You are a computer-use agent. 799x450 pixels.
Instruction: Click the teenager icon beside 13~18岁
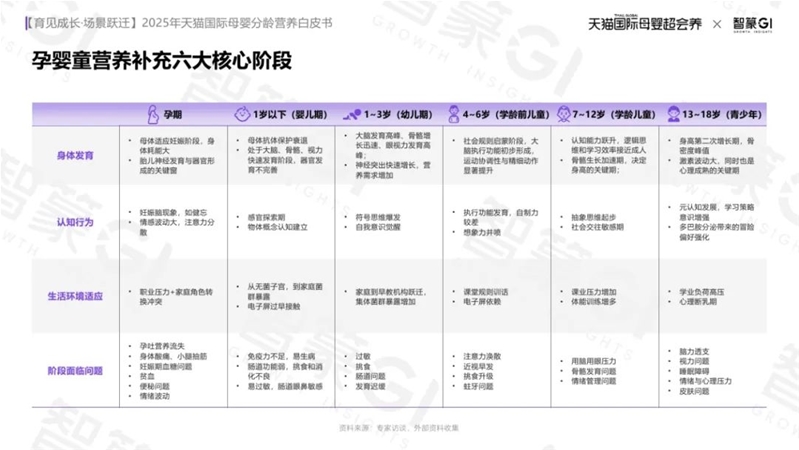(674, 114)
